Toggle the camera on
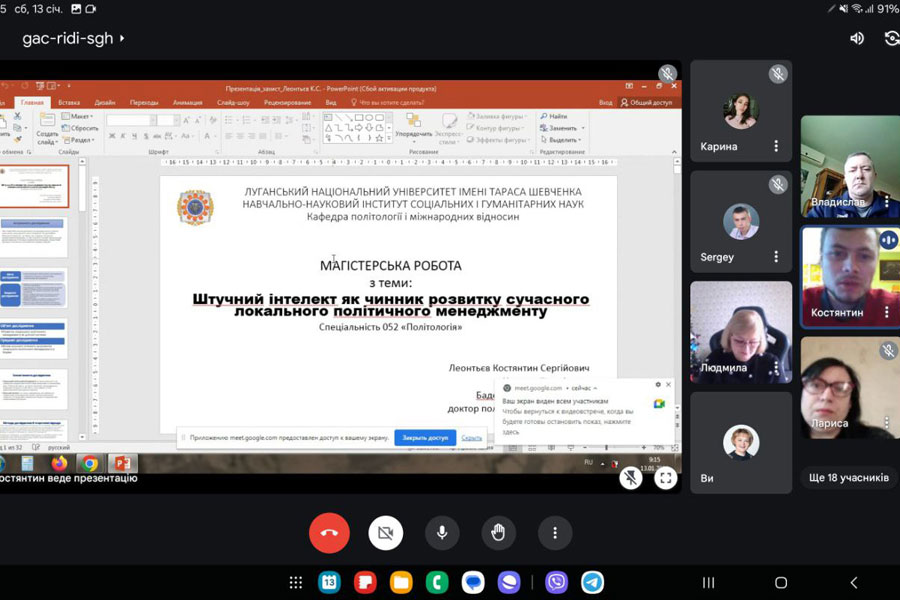This screenshot has width=900, height=600. [x=385, y=533]
